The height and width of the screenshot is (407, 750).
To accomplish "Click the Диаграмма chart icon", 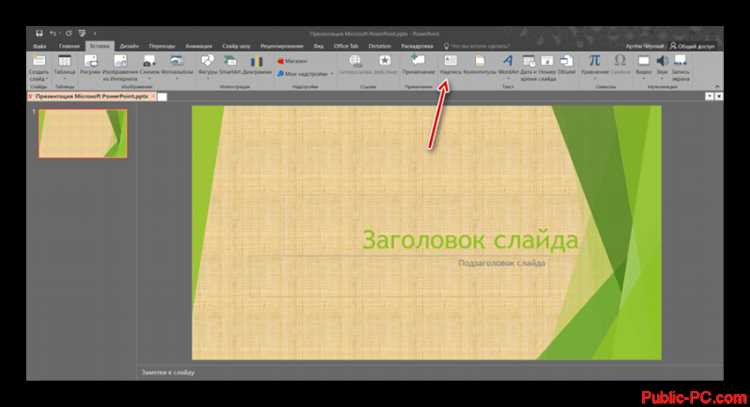I will coord(257,64).
